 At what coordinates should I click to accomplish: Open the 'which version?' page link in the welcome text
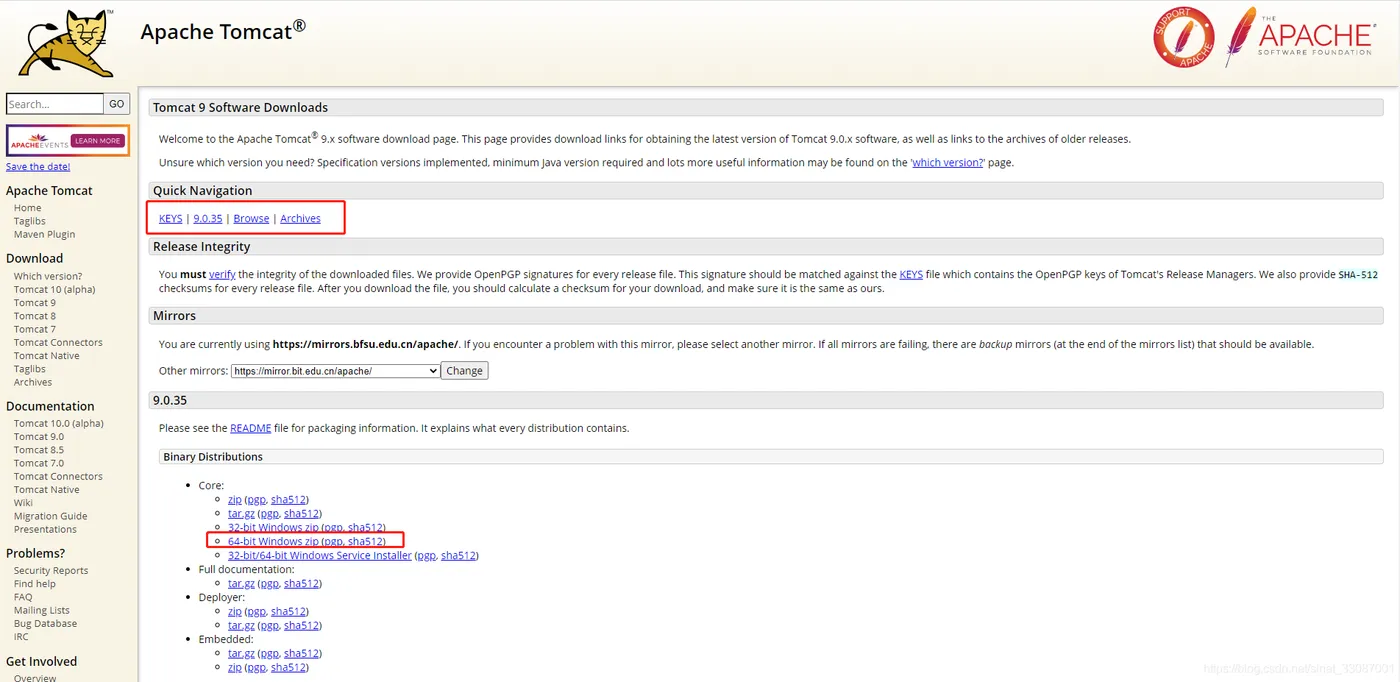(948, 162)
